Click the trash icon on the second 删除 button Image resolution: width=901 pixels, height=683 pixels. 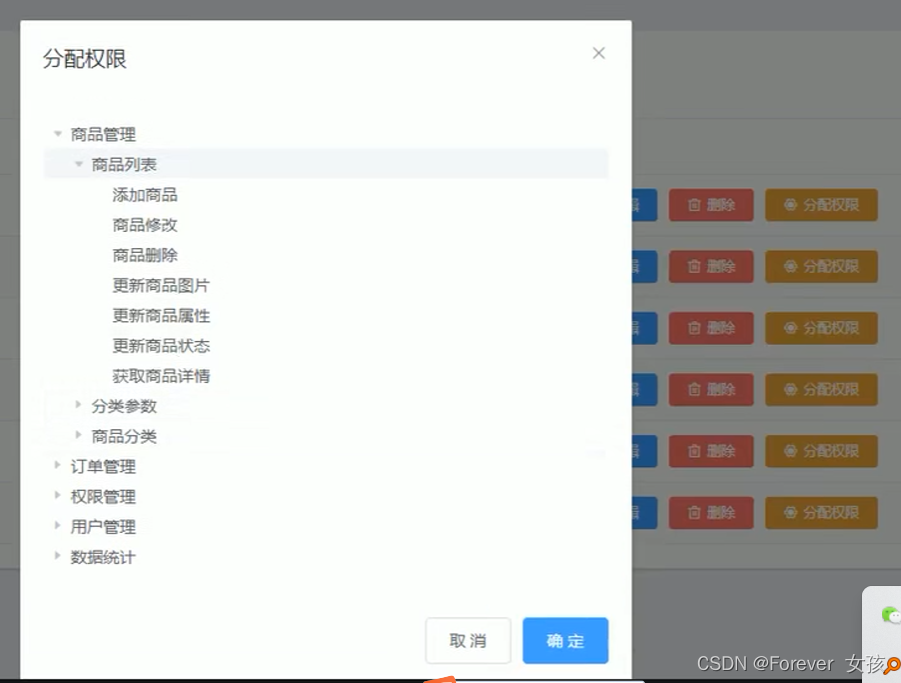[x=691, y=266]
